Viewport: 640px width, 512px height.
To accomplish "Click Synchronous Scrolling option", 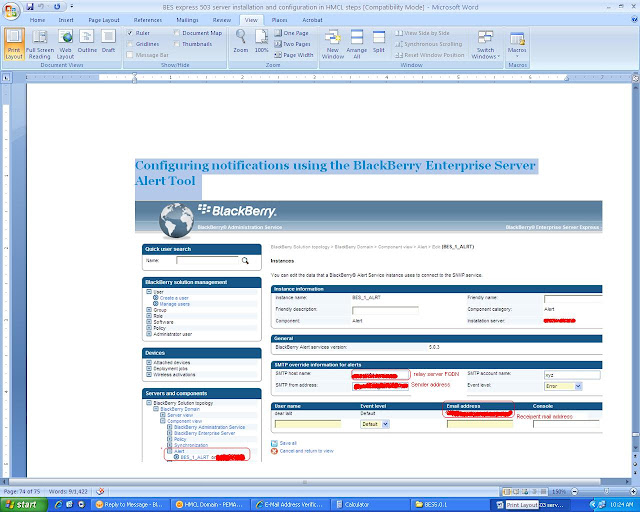I will click(x=429, y=44).
